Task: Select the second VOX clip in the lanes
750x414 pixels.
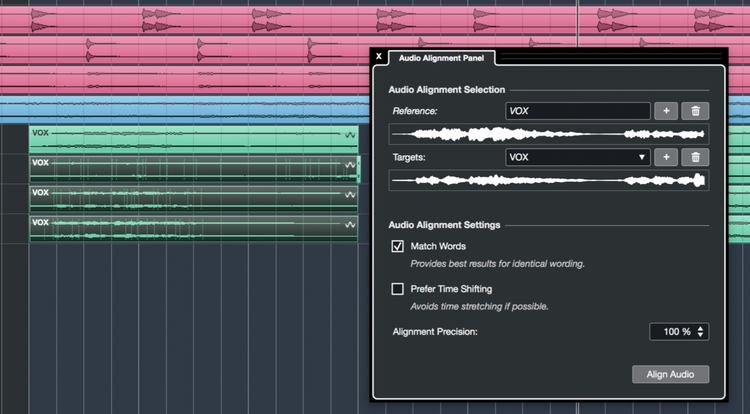Action: click(194, 169)
